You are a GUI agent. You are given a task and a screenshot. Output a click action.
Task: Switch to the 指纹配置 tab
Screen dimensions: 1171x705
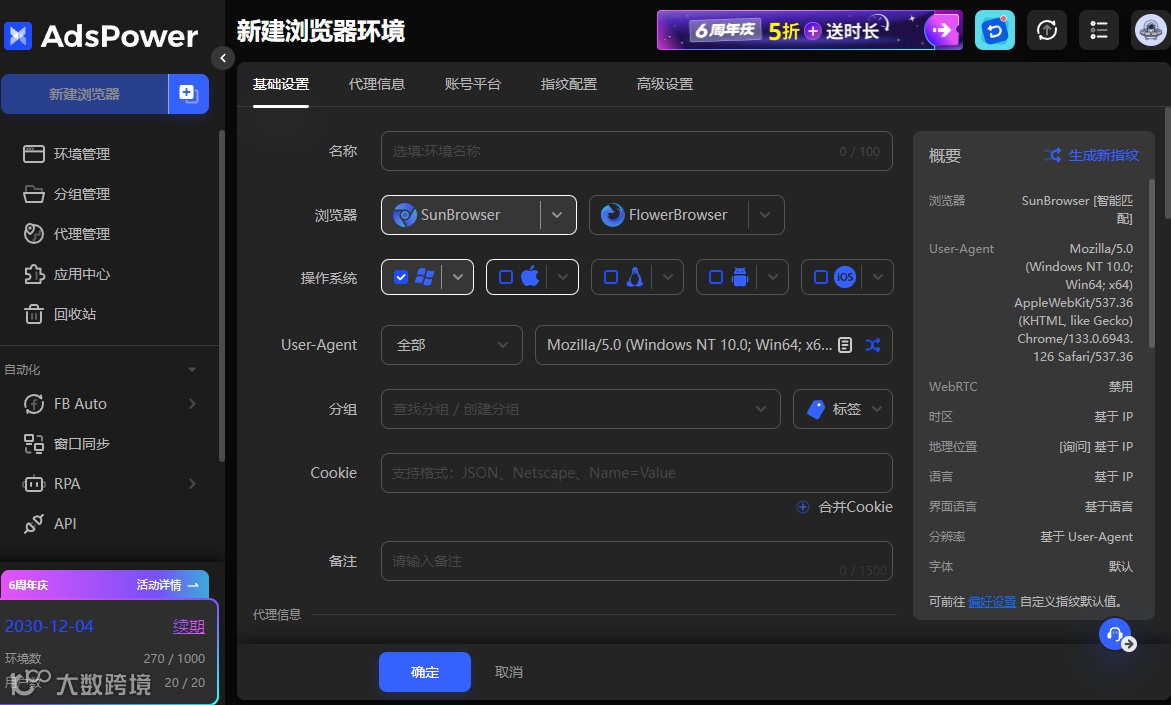[x=569, y=84]
